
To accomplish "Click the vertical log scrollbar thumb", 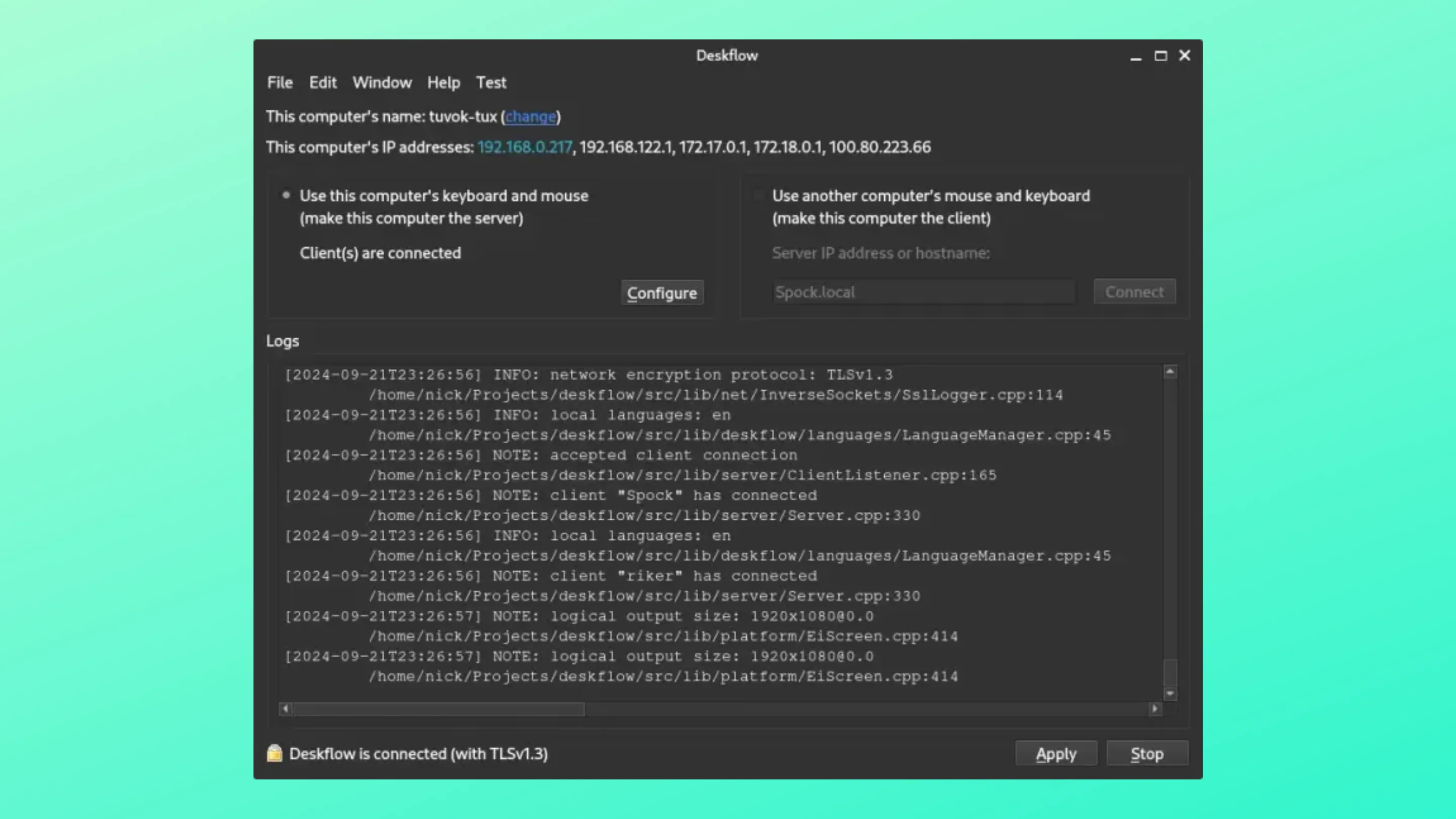I will point(1170,672).
